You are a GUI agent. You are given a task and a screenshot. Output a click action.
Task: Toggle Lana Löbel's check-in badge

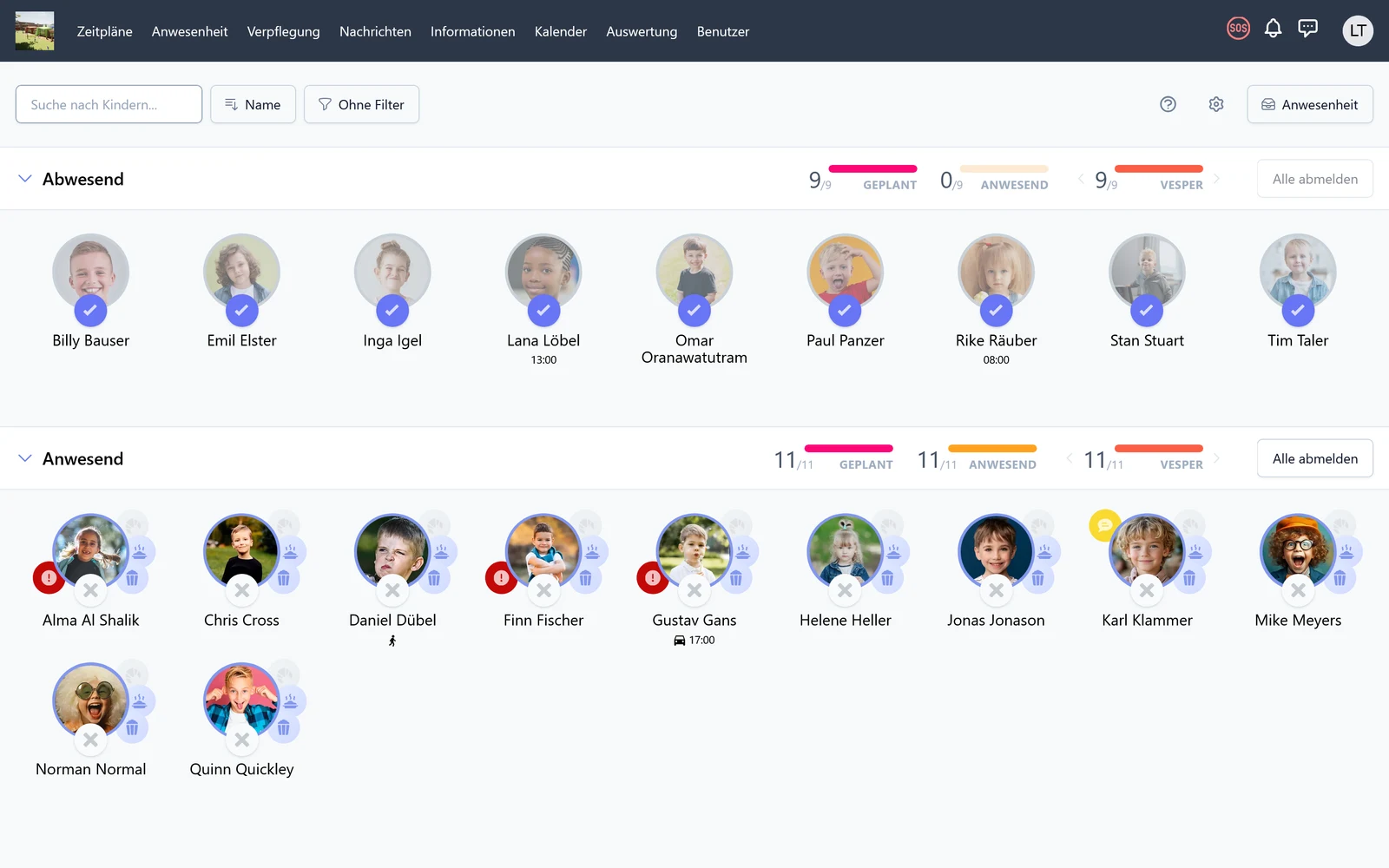[543, 310]
